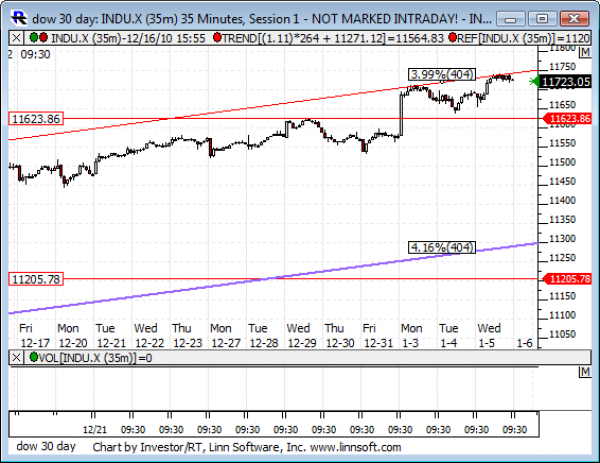Click the Mon 12-20 date label
Image resolution: width=600 pixels, height=463 pixels.
pos(73,336)
